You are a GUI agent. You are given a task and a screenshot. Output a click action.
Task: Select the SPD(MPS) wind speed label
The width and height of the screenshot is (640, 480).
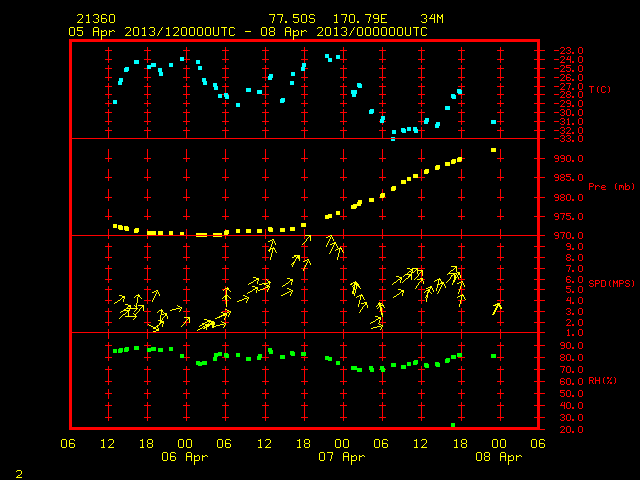[x=611, y=283]
